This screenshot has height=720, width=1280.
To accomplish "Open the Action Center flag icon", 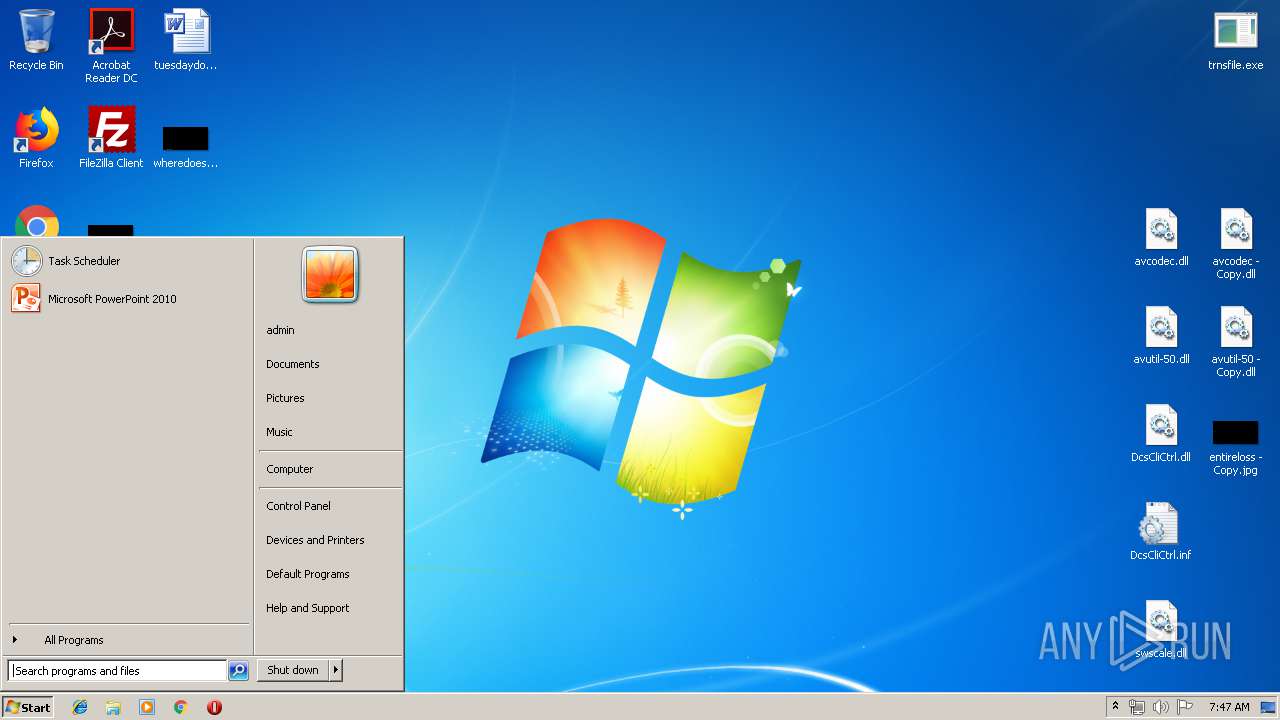I will pyautogui.click(x=1185, y=707).
